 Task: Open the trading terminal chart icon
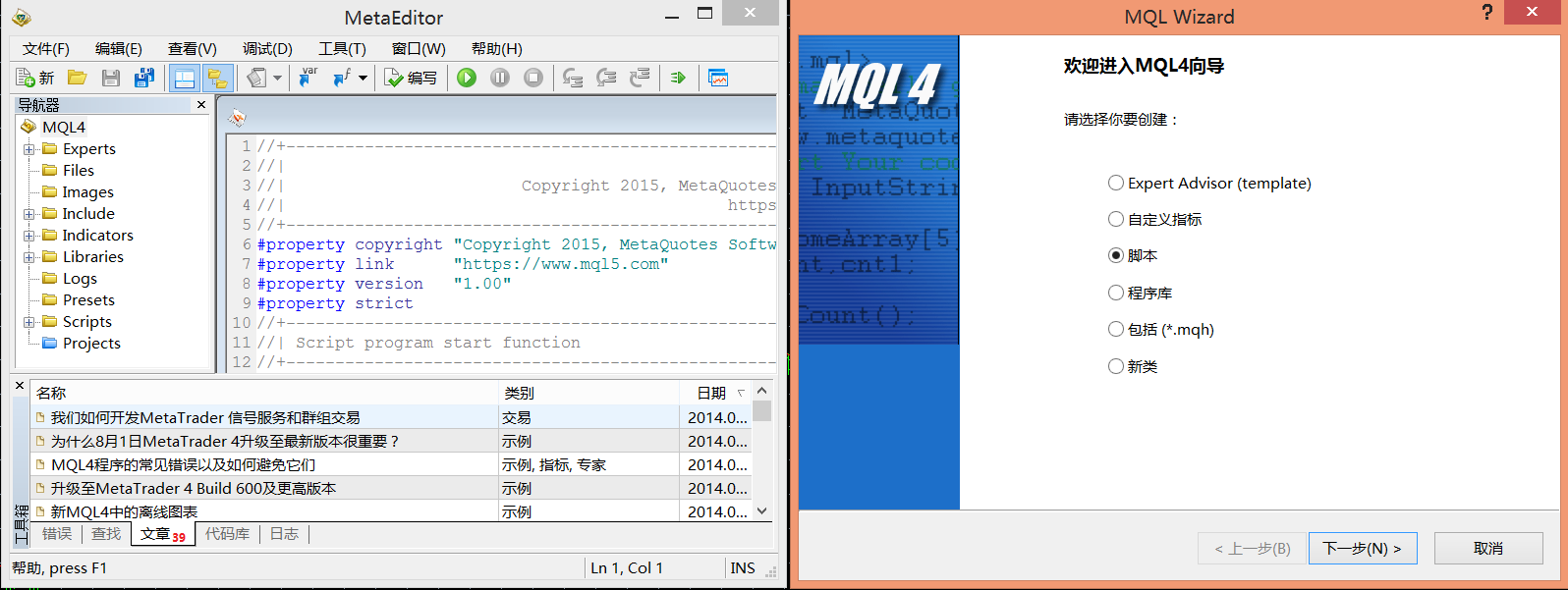click(718, 78)
